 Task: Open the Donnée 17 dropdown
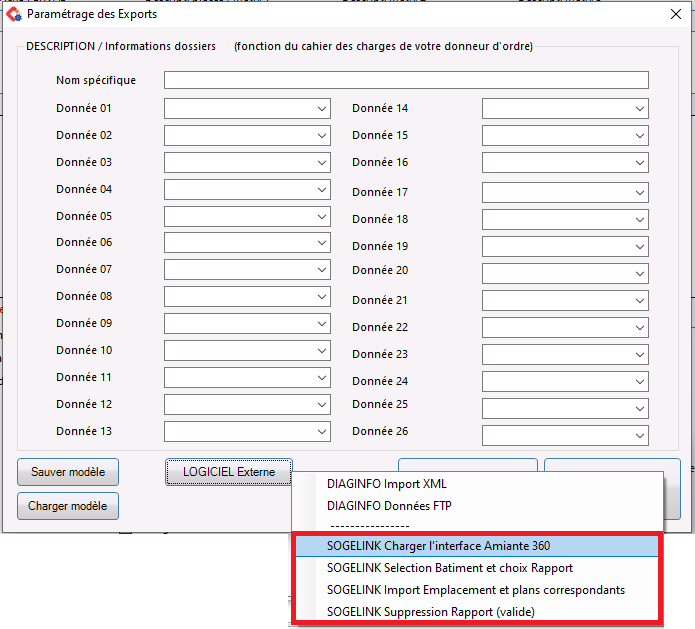click(565, 193)
